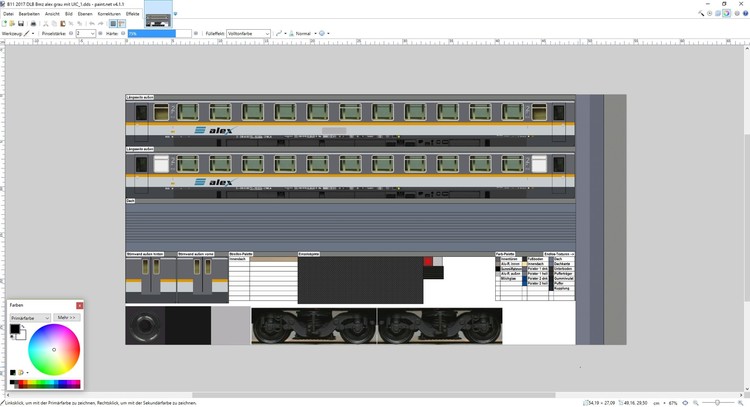Increase the Härte hardness value
750x407 pixels.
point(196,33)
